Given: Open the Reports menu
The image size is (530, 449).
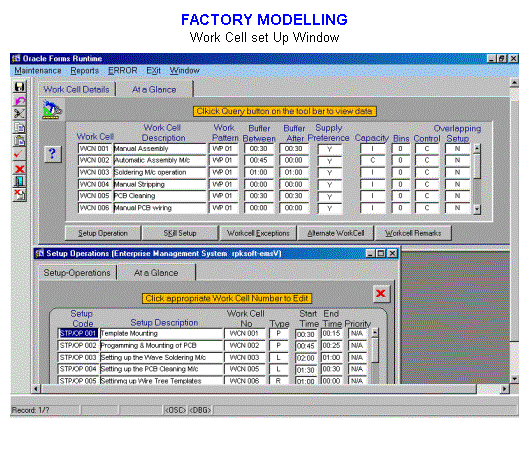Looking at the screenshot, I should point(85,71).
